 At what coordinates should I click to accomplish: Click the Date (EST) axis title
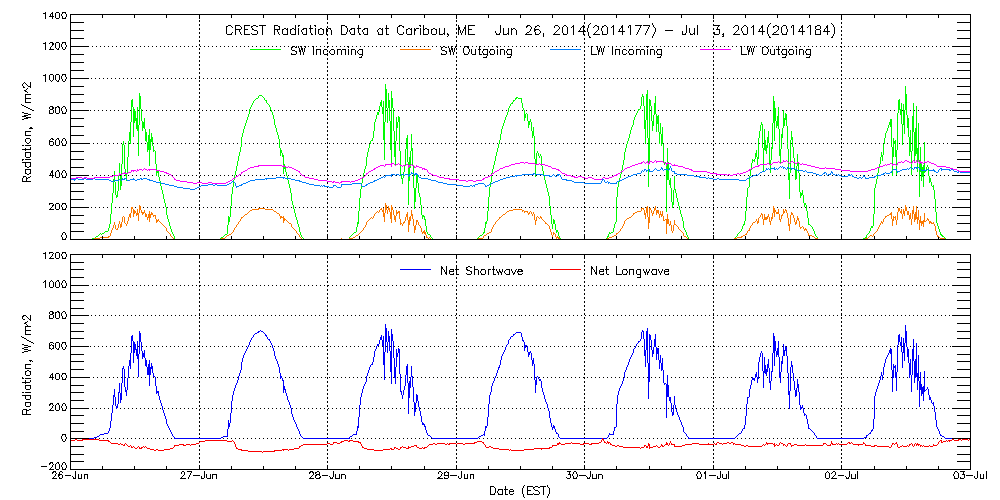(x=521, y=491)
